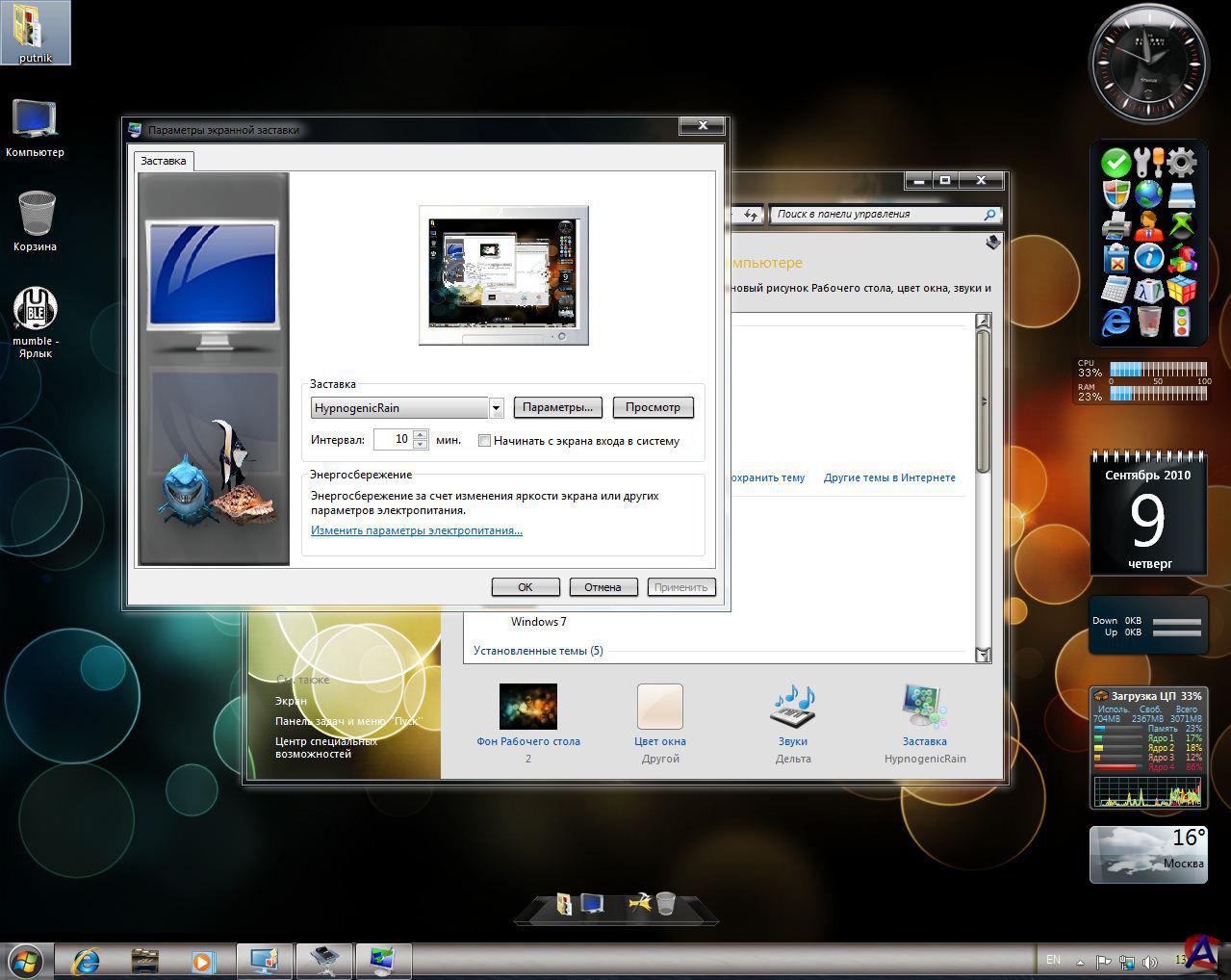Open the Заставка icon in Personalization

924,709
